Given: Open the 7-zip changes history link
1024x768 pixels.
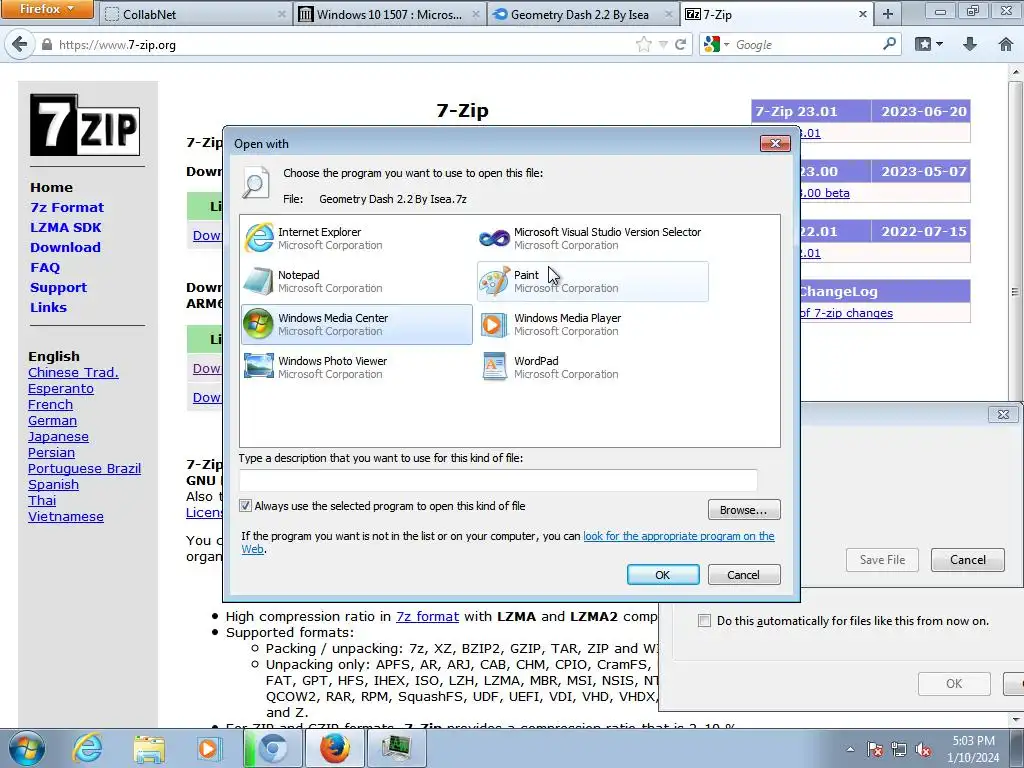Looking at the screenshot, I should coord(846,313).
